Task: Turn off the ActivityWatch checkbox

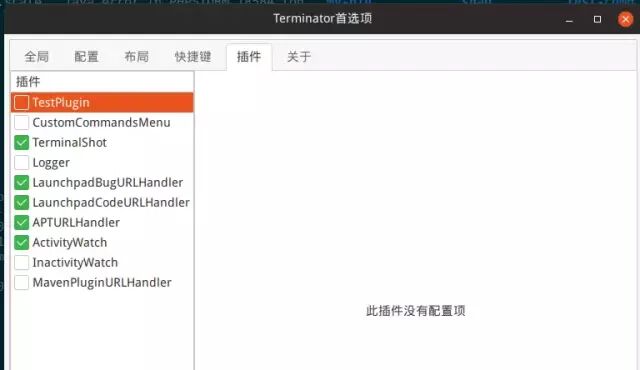Action: click(x=22, y=242)
